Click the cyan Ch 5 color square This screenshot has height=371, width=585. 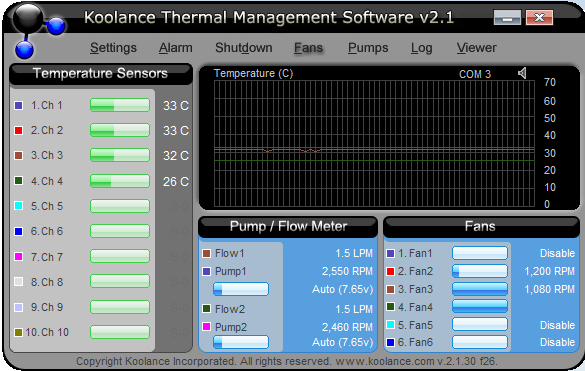[x=18, y=206]
